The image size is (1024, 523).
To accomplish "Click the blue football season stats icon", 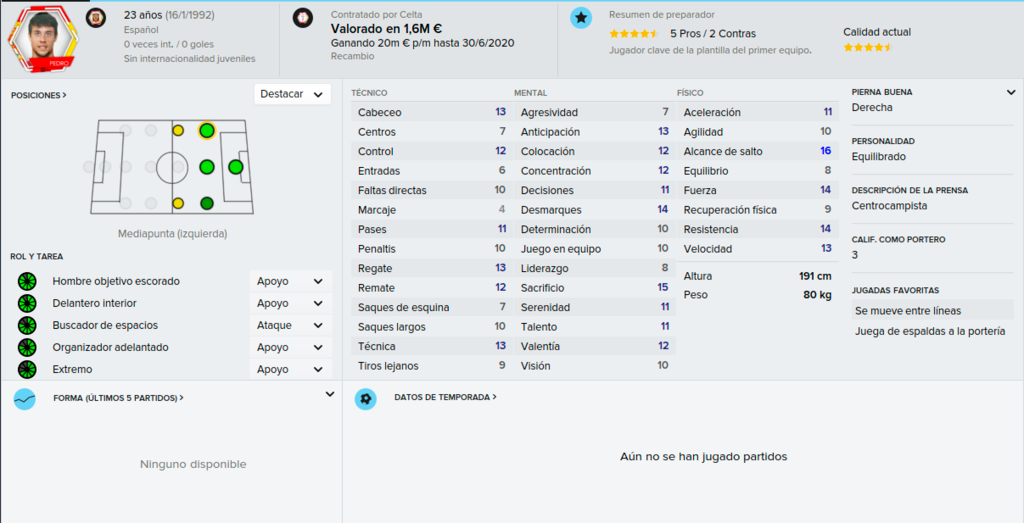I will (366, 398).
